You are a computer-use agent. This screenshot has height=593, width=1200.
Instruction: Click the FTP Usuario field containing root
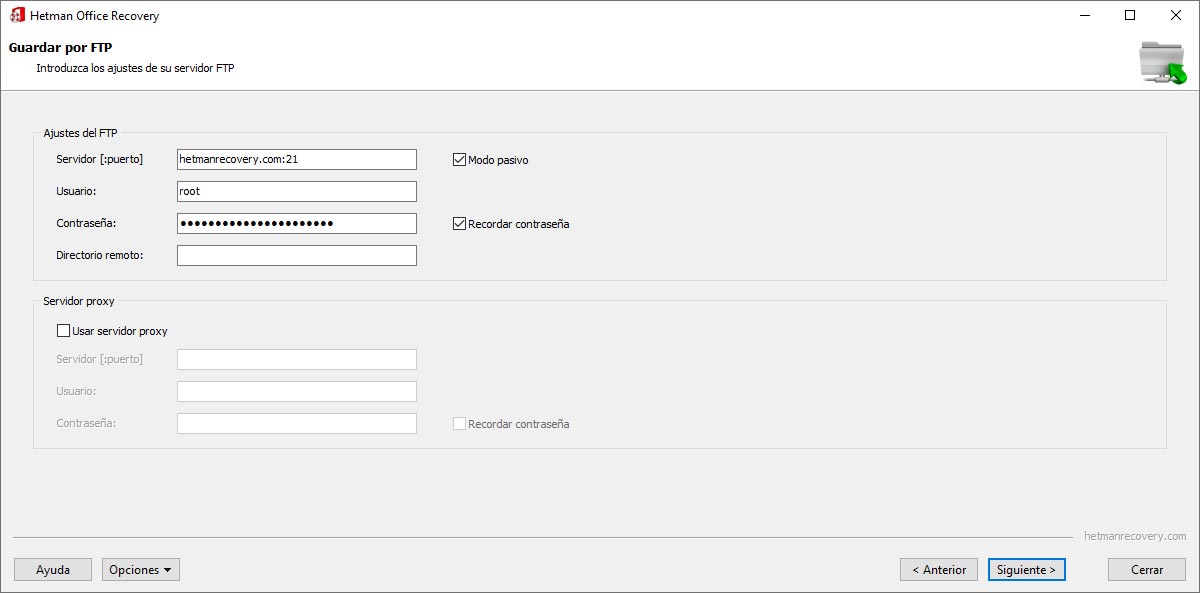297,192
